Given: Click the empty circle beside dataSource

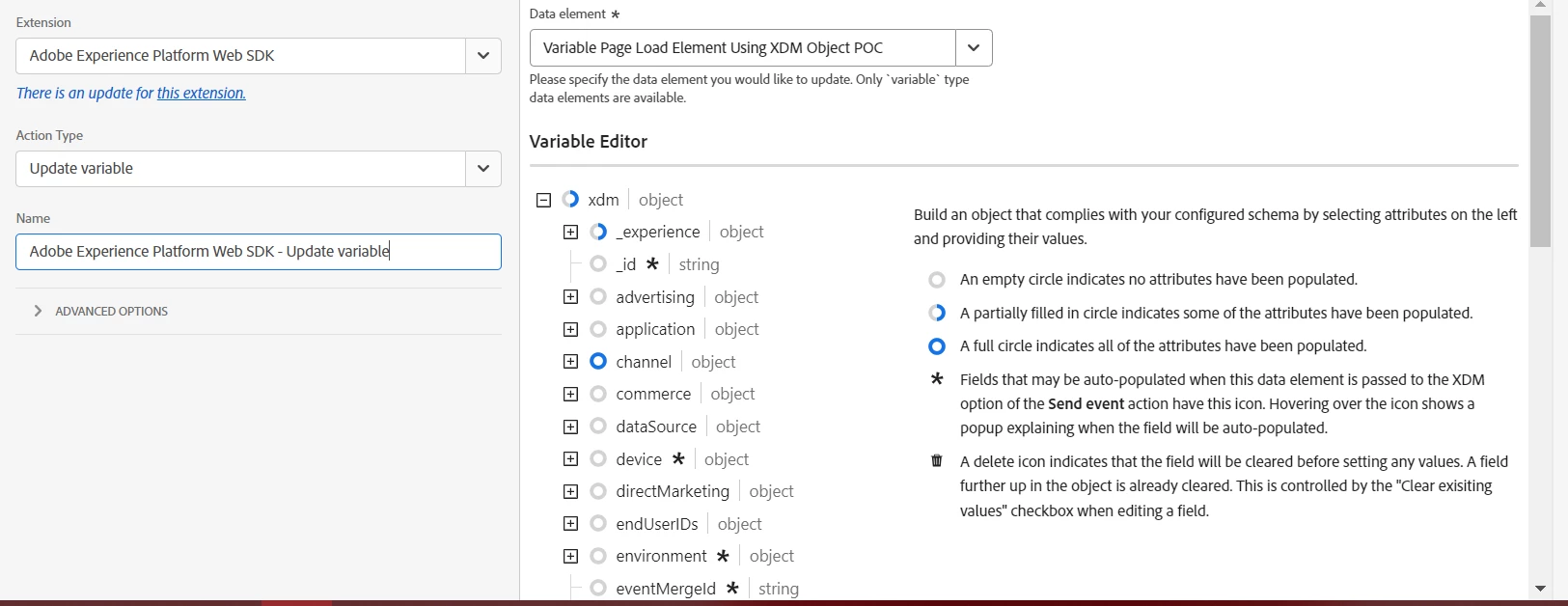Looking at the screenshot, I should (598, 427).
